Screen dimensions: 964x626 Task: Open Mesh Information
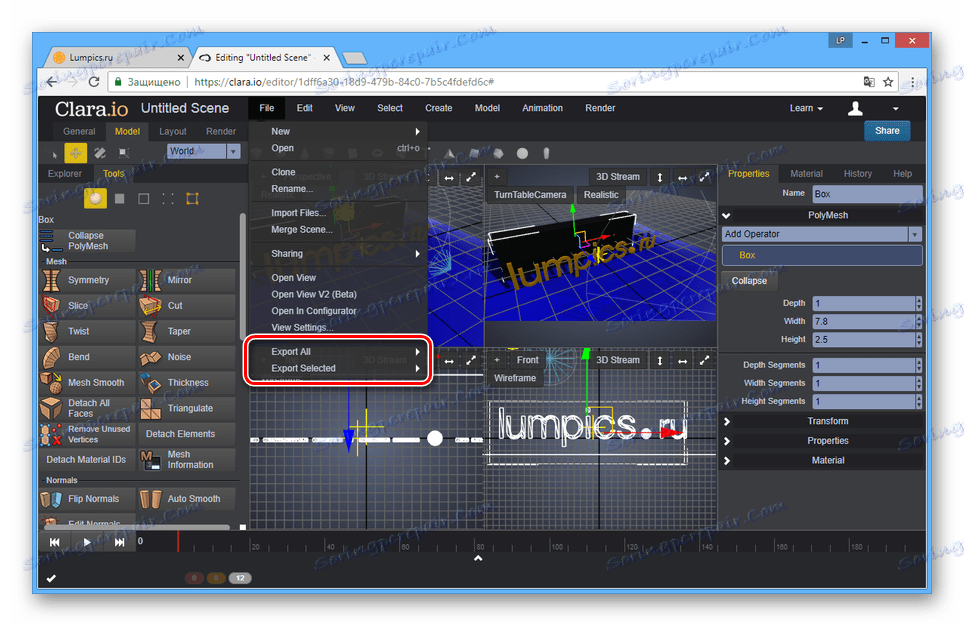tap(187, 459)
